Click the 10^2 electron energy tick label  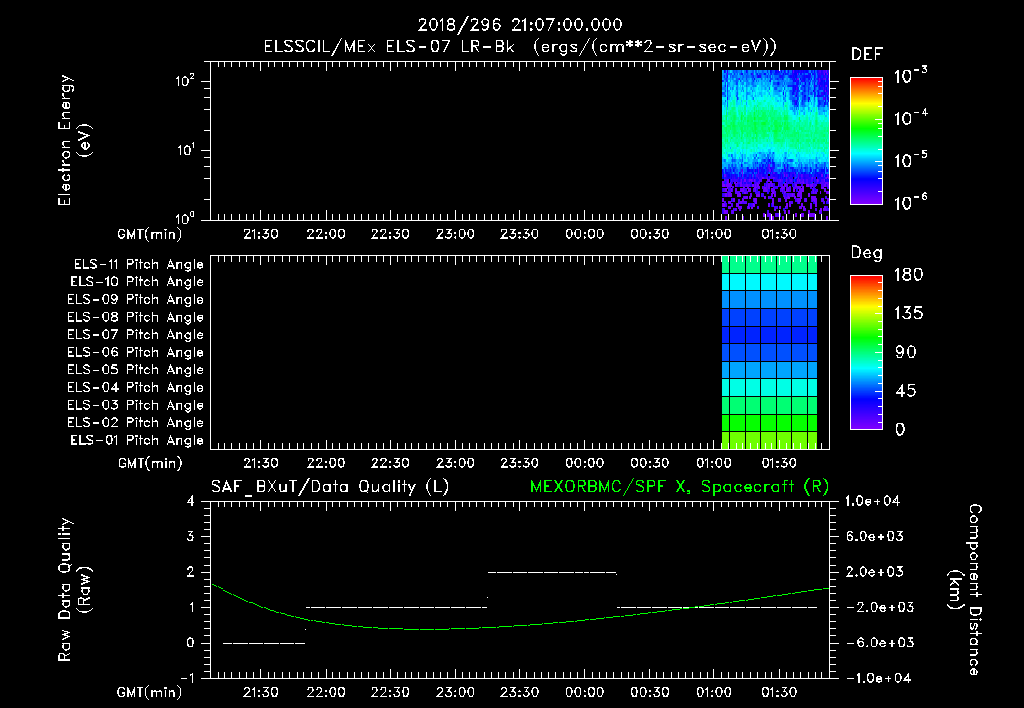tap(185, 81)
